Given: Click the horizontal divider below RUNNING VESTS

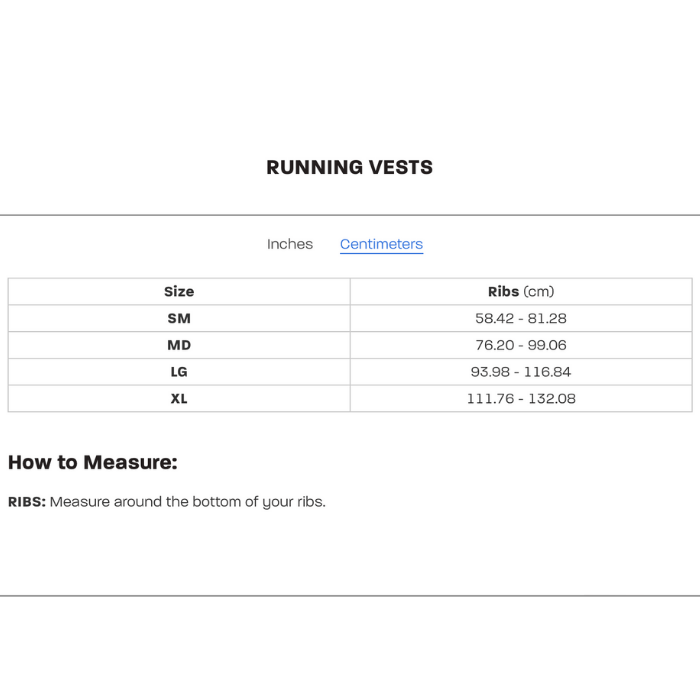Looking at the screenshot, I should (350, 215).
